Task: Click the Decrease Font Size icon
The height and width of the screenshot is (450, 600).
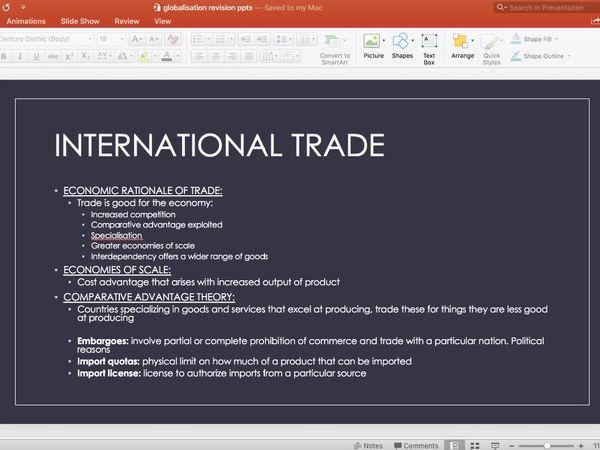Action: (x=153, y=39)
